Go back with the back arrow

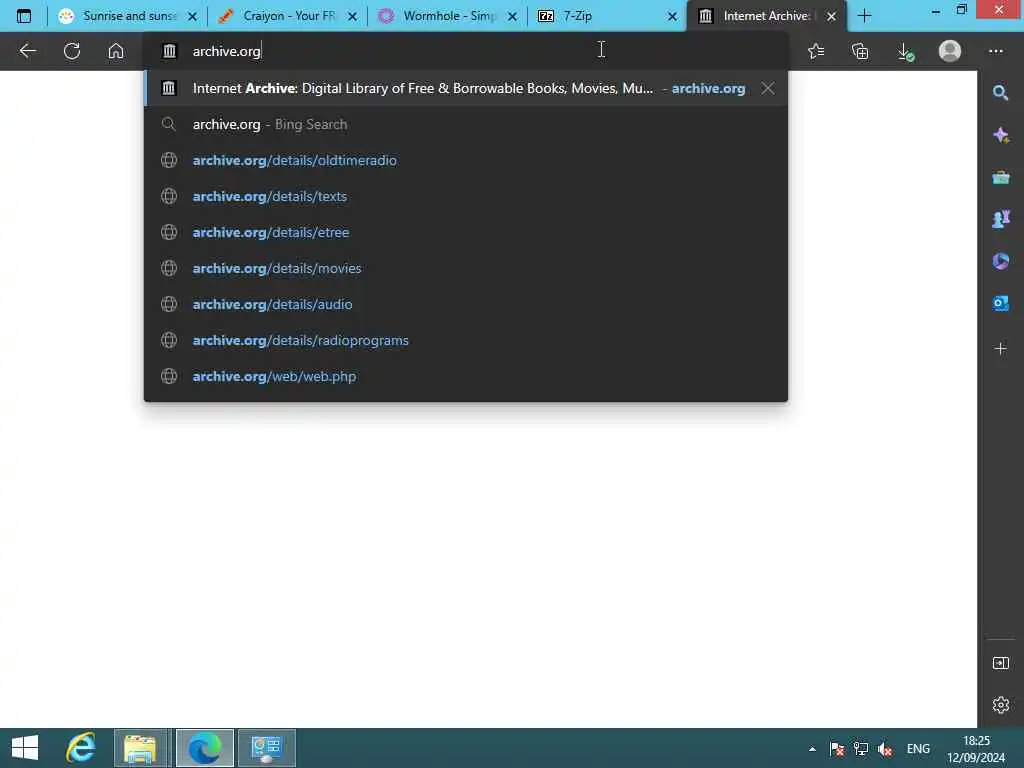click(x=27, y=51)
